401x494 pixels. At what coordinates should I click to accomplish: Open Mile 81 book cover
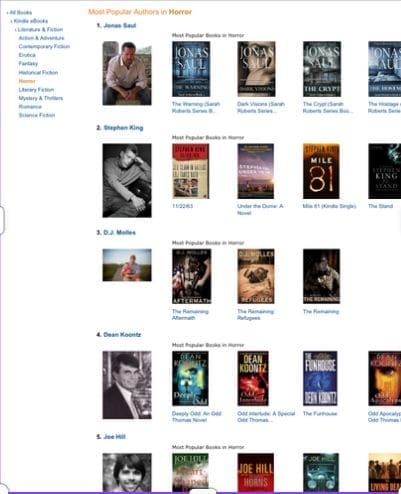pyautogui.click(x=321, y=171)
